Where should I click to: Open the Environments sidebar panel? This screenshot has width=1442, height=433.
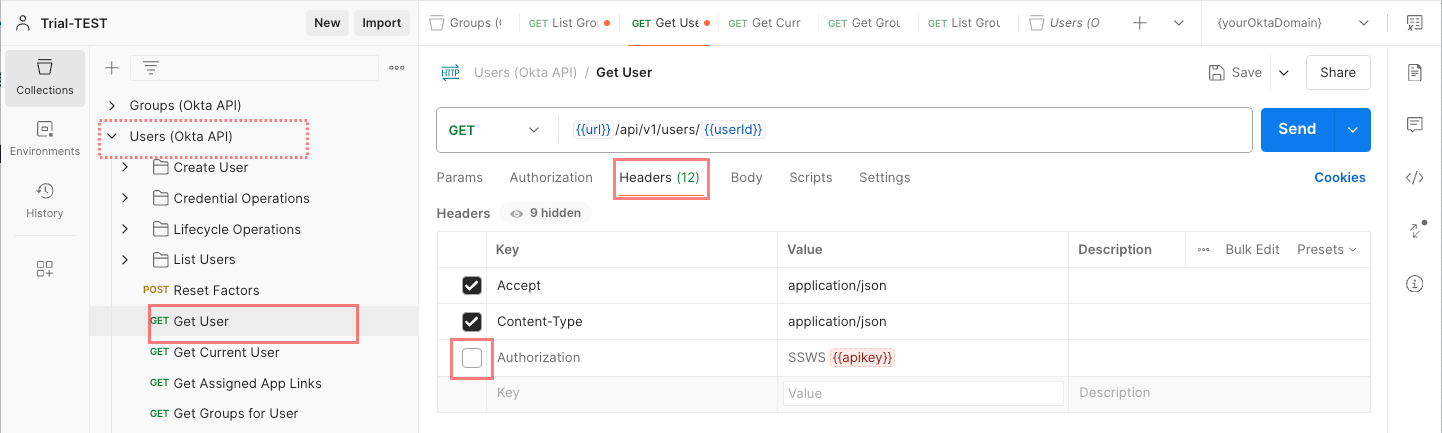44,139
